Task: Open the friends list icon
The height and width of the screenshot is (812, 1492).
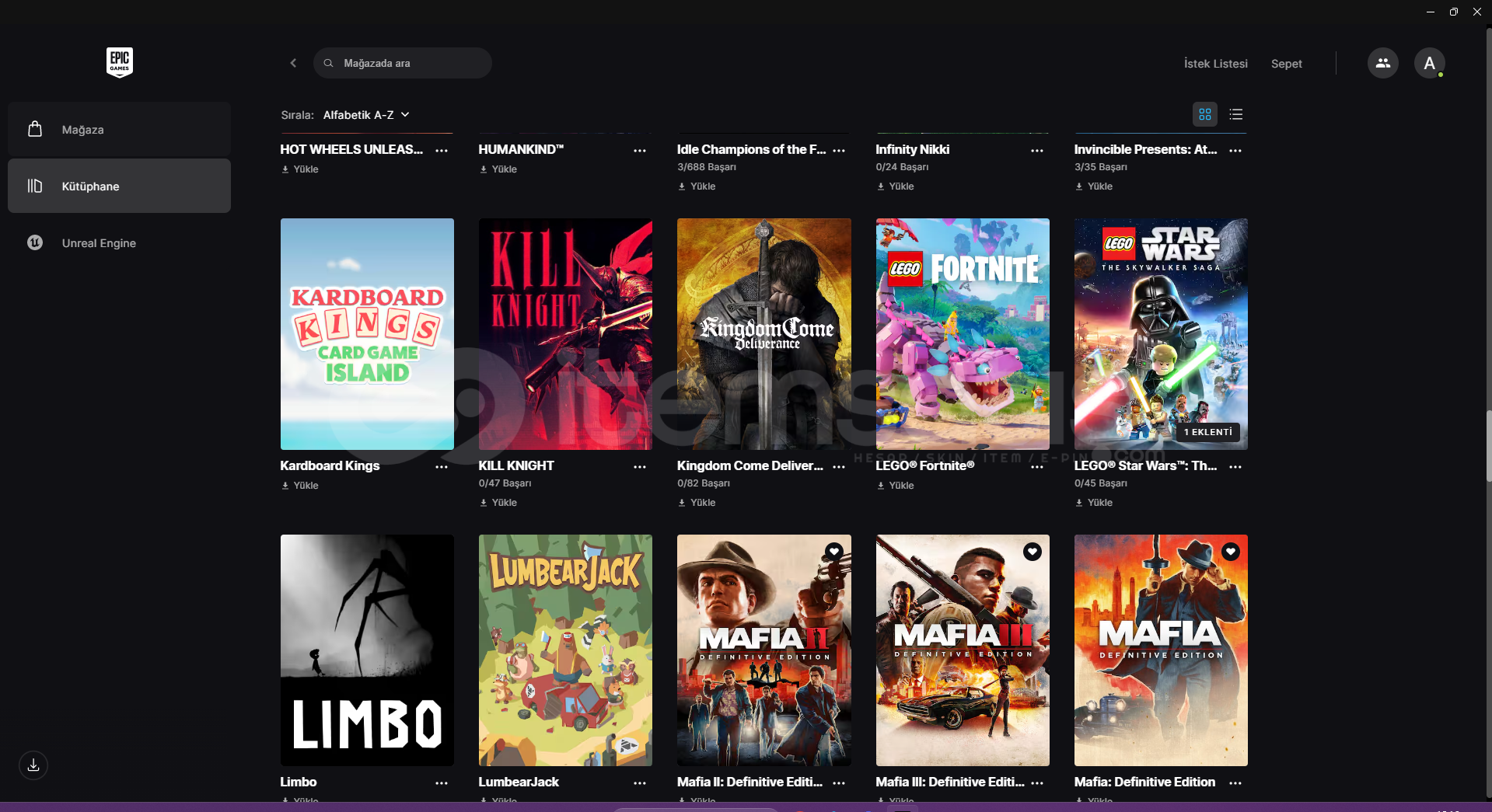Action: 1382,63
